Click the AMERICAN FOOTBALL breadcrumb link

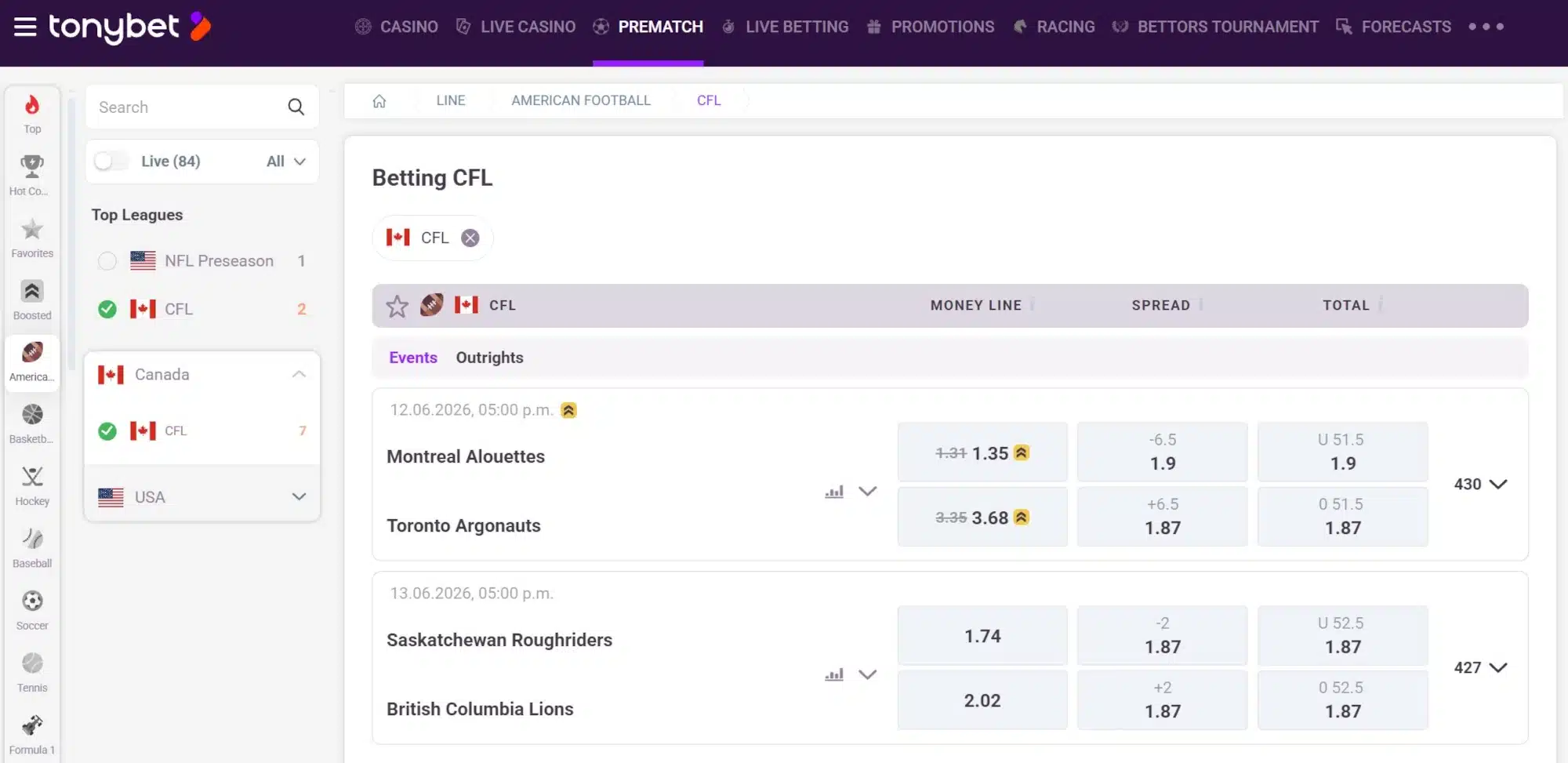pos(581,100)
